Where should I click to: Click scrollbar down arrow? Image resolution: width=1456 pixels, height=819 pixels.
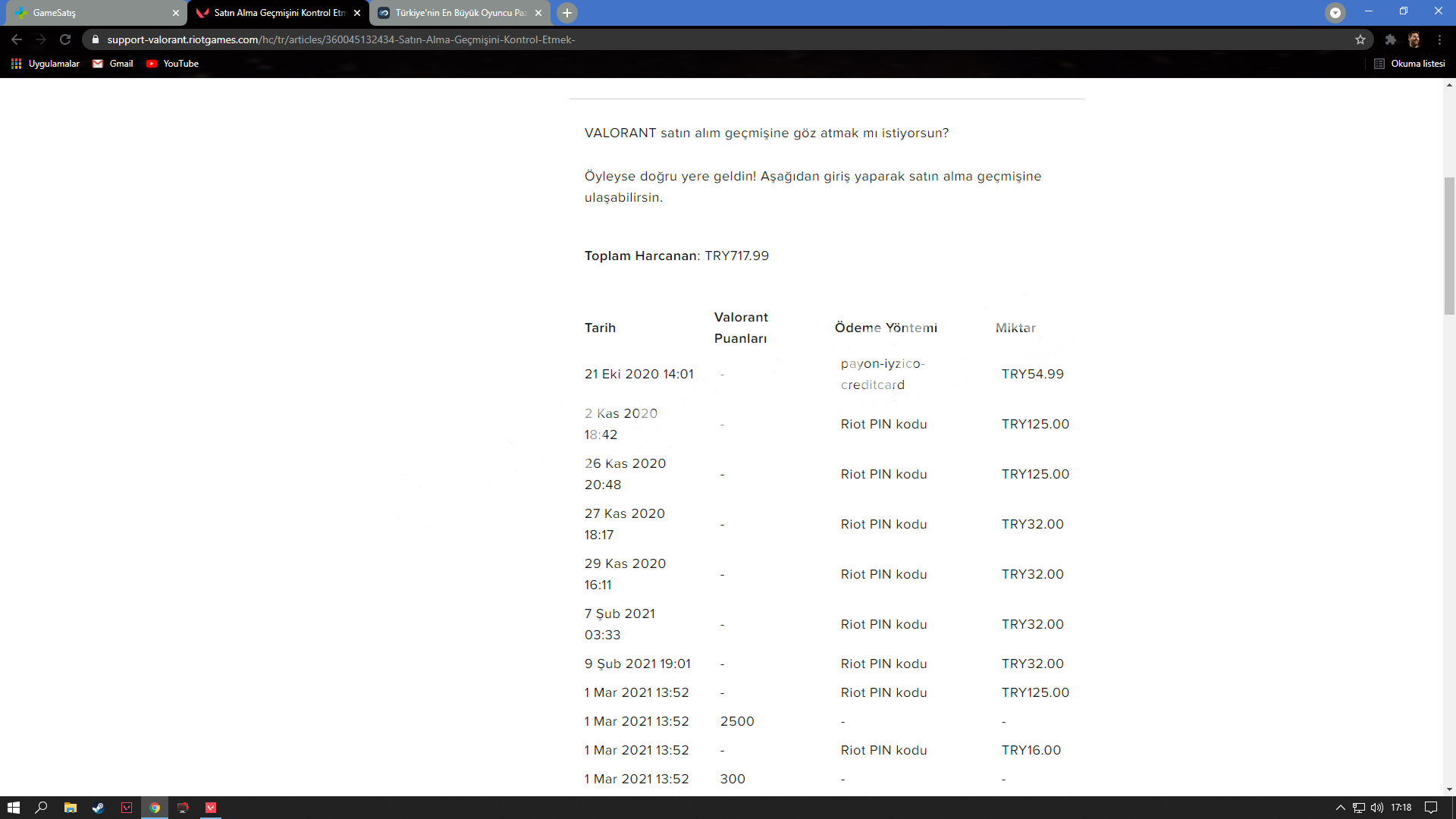coord(1449,789)
